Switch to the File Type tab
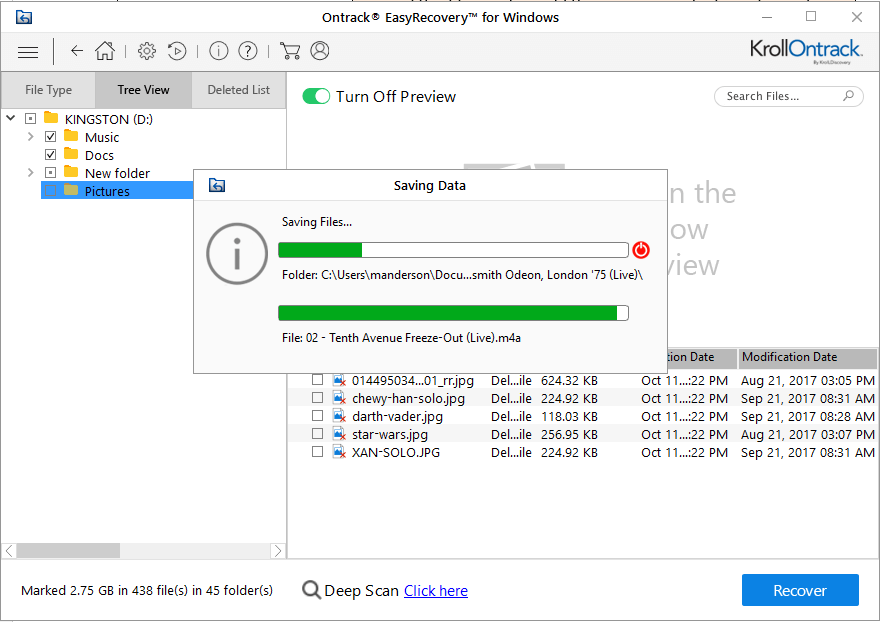 point(48,90)
